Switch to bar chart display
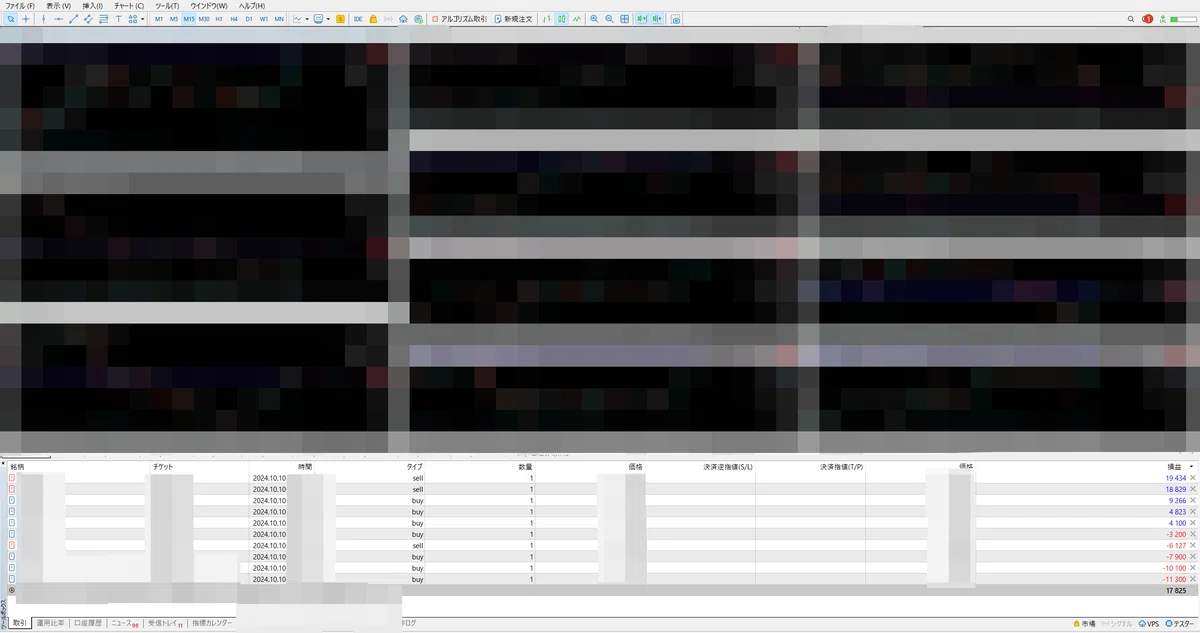This screenshot has width=1200, height=633. tap(546, 19)
